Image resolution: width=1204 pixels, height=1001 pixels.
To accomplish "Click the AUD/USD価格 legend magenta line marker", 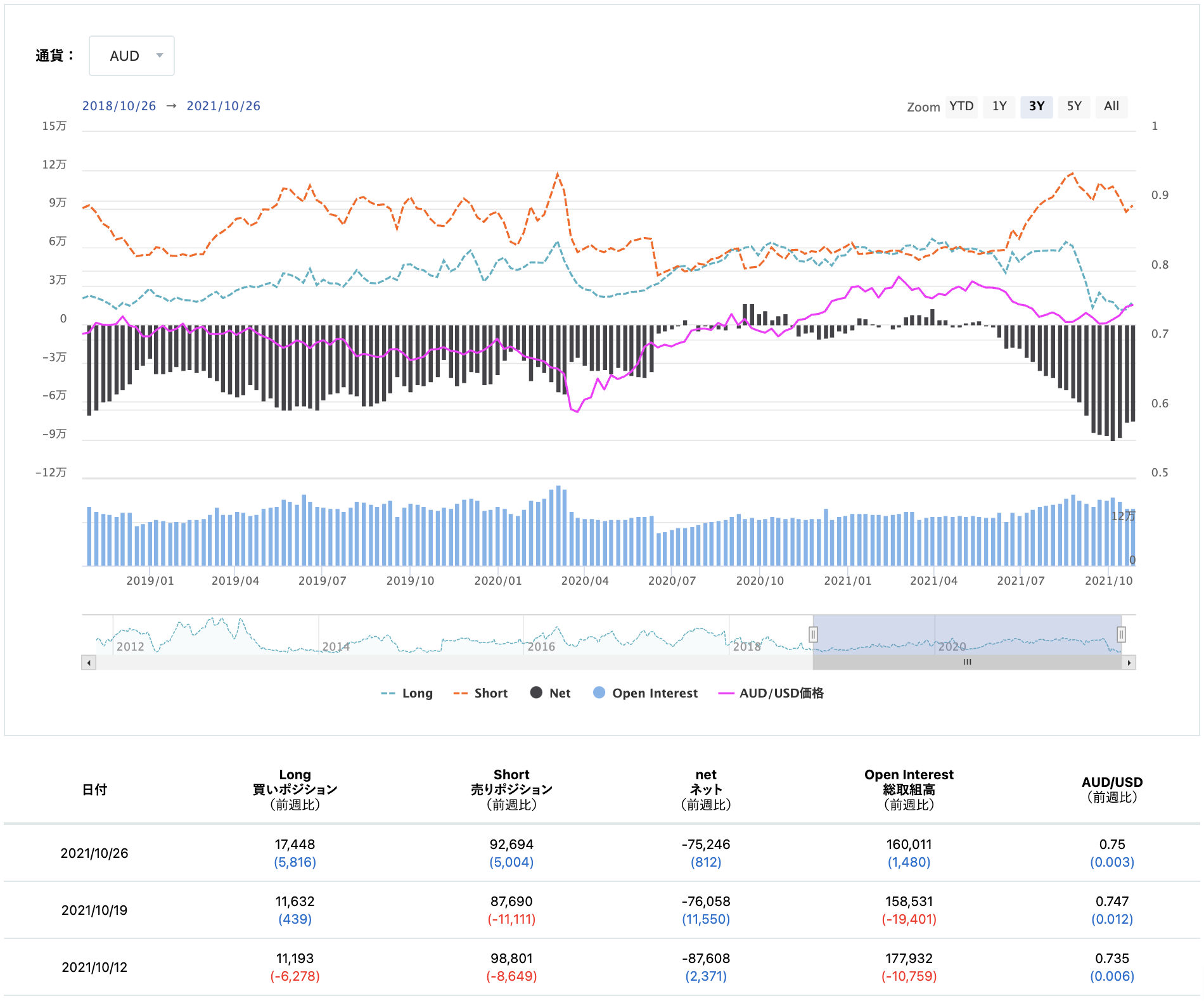I will coord(726,694).
